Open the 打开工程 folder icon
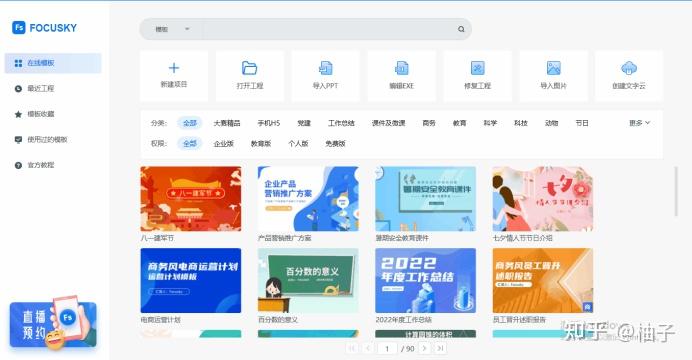The width and height of the screenshot is (692, 360). [249, 68]
